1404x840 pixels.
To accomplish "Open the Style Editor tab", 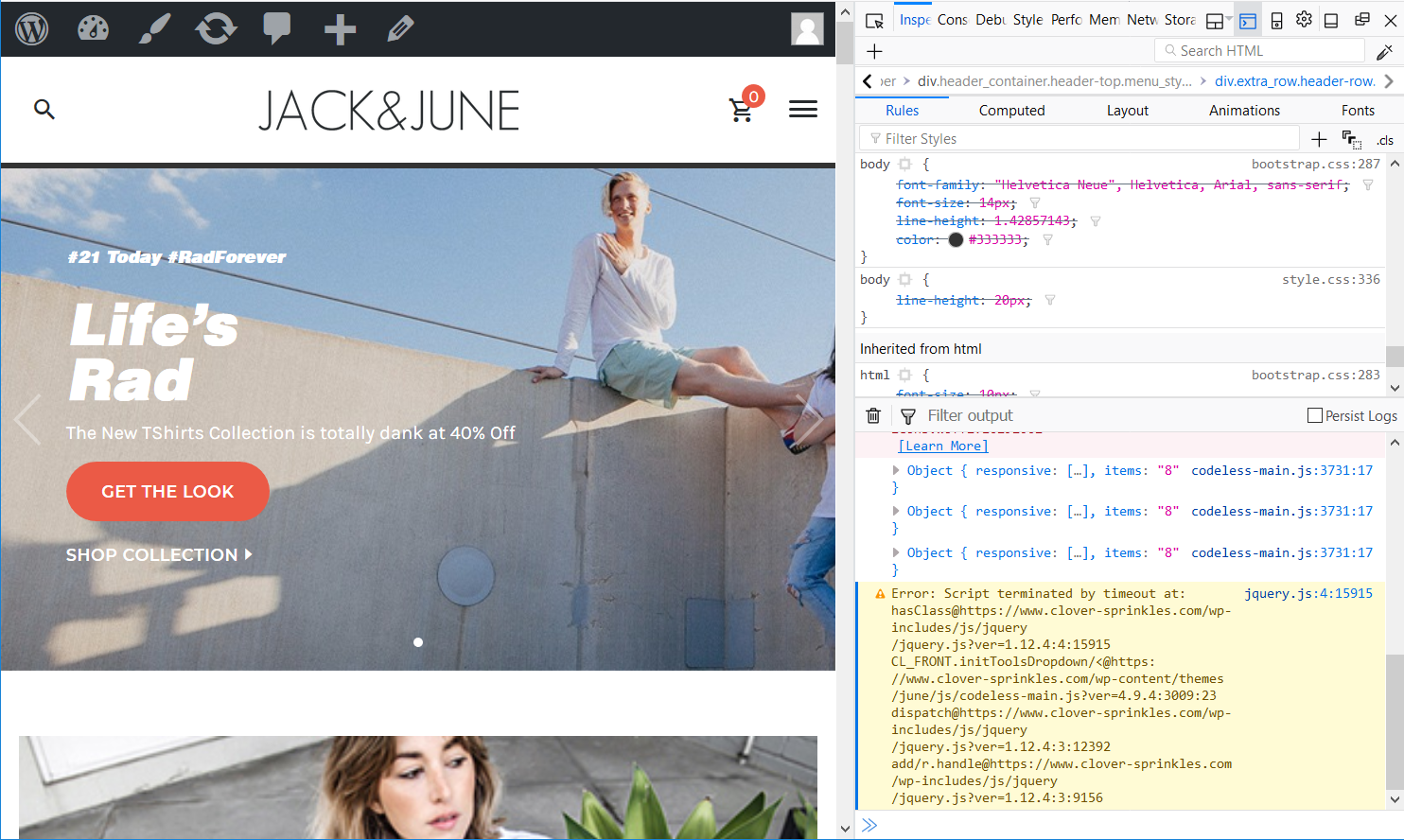I will coord(1027,20).
